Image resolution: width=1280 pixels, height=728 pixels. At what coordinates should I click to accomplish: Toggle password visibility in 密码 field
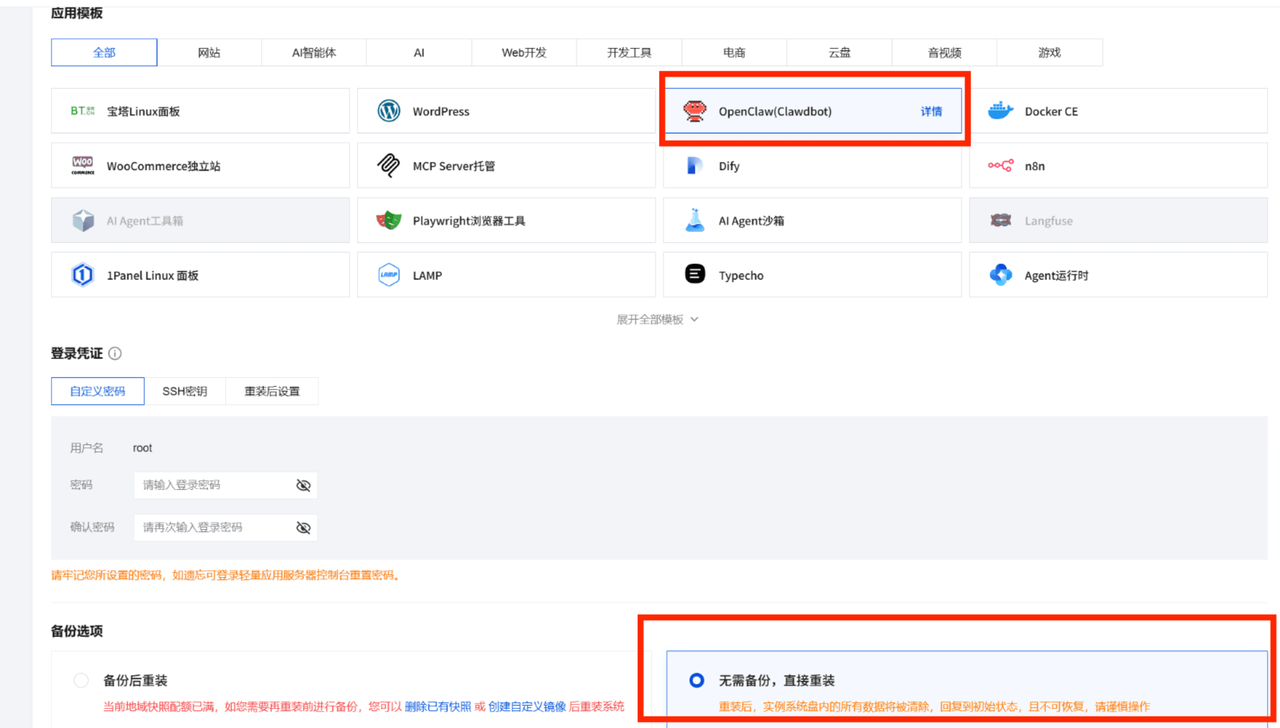tap(303, 485)
